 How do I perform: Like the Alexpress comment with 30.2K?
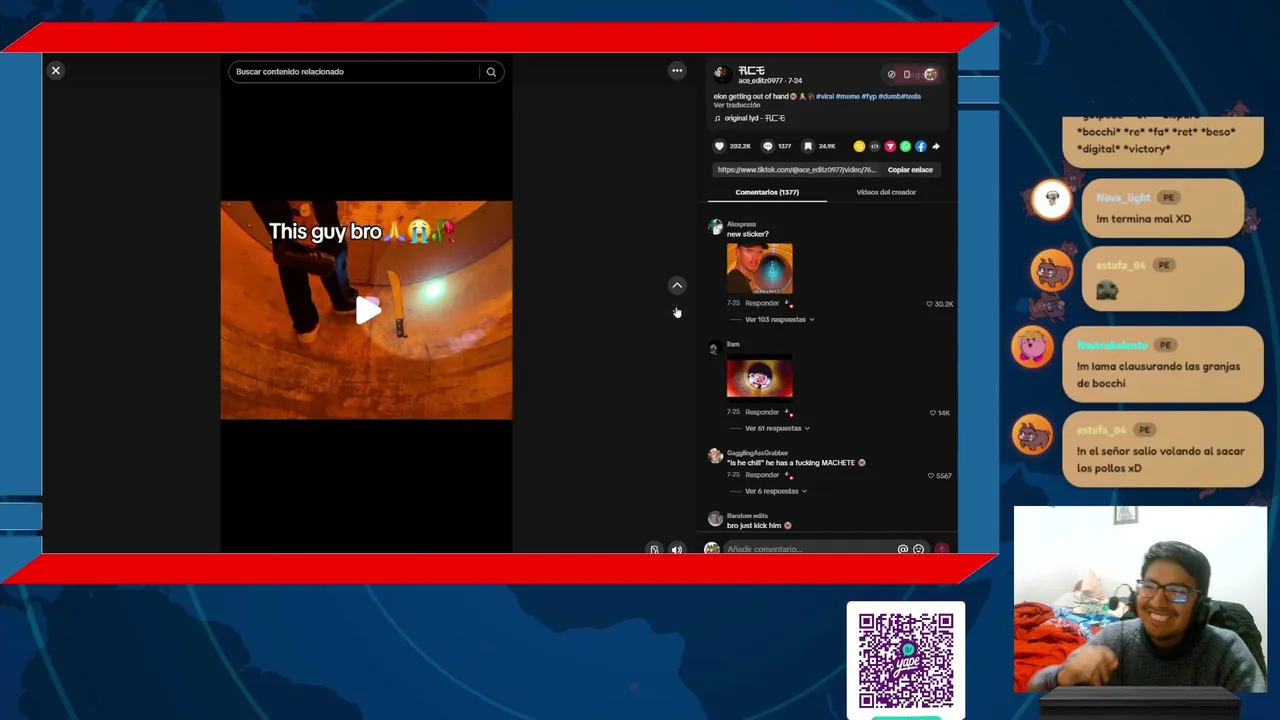tap(929, 304)
